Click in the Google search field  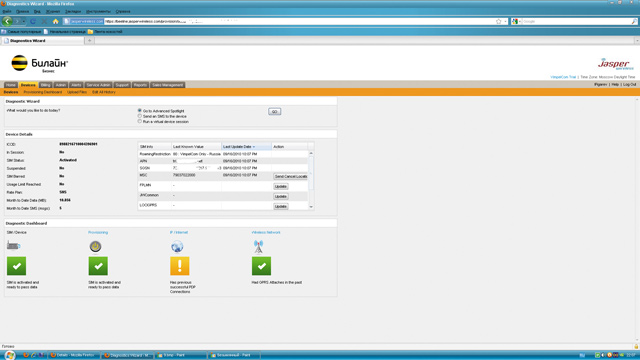coord(576,21)
